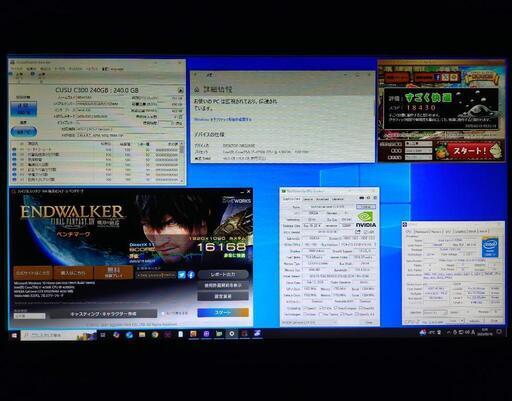Image resolution: width=512 pixels, height=401 pixels.
Task: Open the first menu (ファイル) in CrystalDiskInfo
Action: [x=16, y=69]
